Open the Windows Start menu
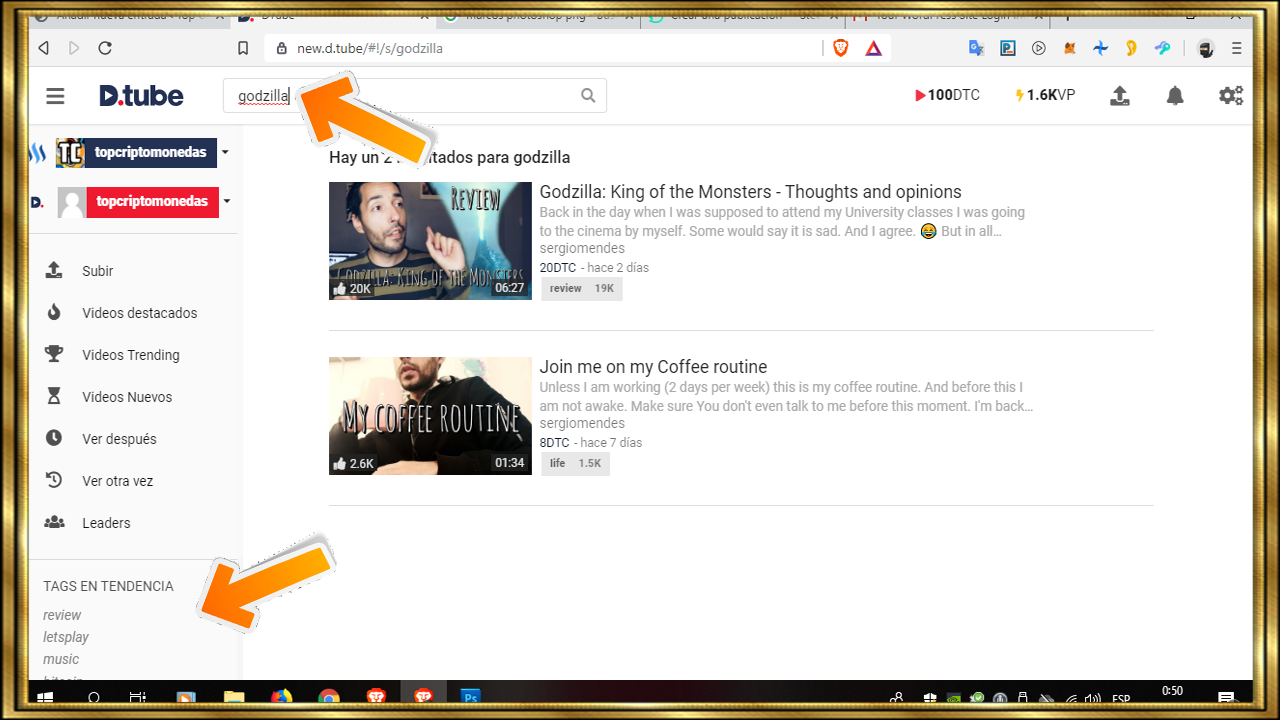 [x=46, y=697]
